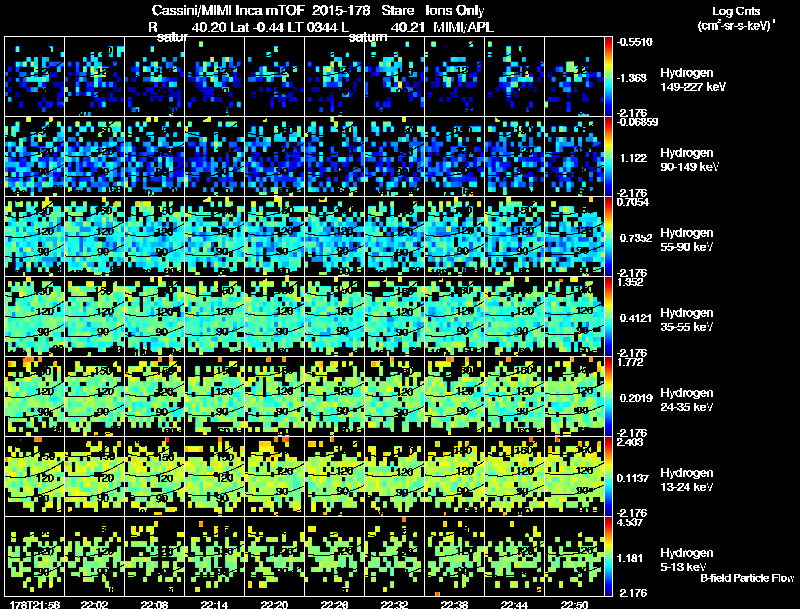The width and height of the screenshot is (800, 609).
Task: Click the Hydrogen 5-13 keV color bar
Action: point(608,556)
